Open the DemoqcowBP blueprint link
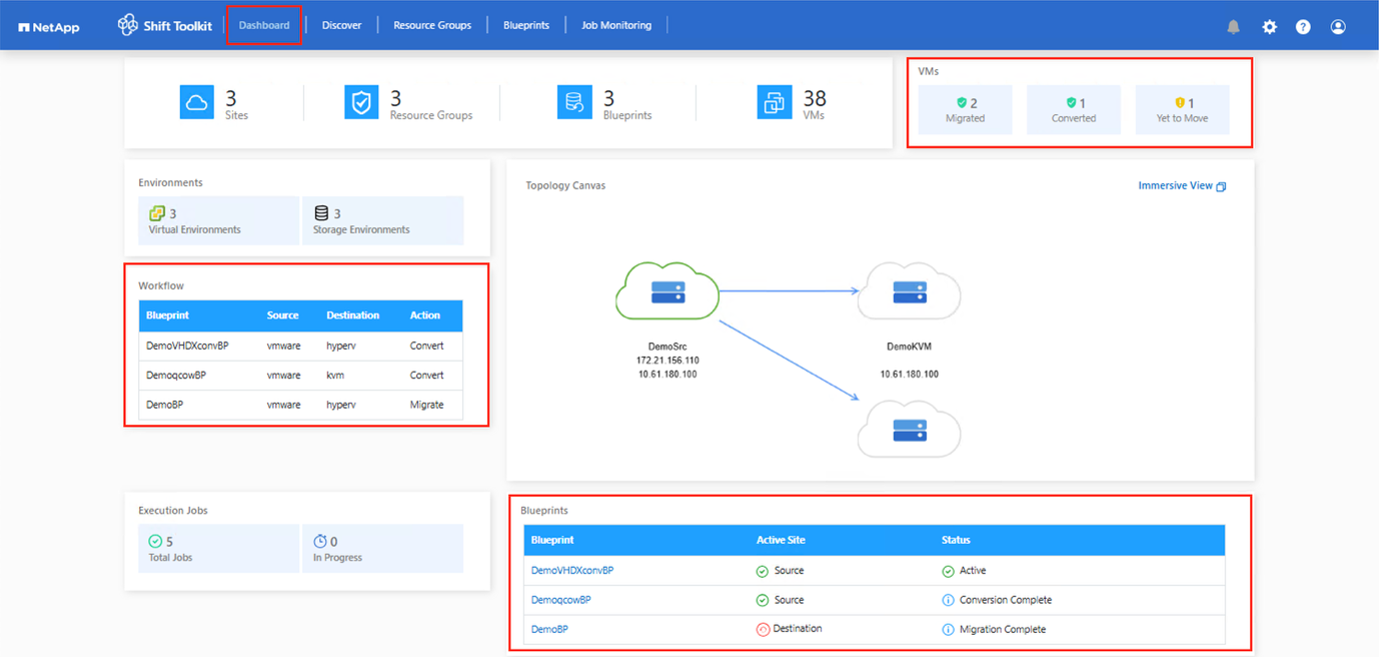 (x=560, y=600)
